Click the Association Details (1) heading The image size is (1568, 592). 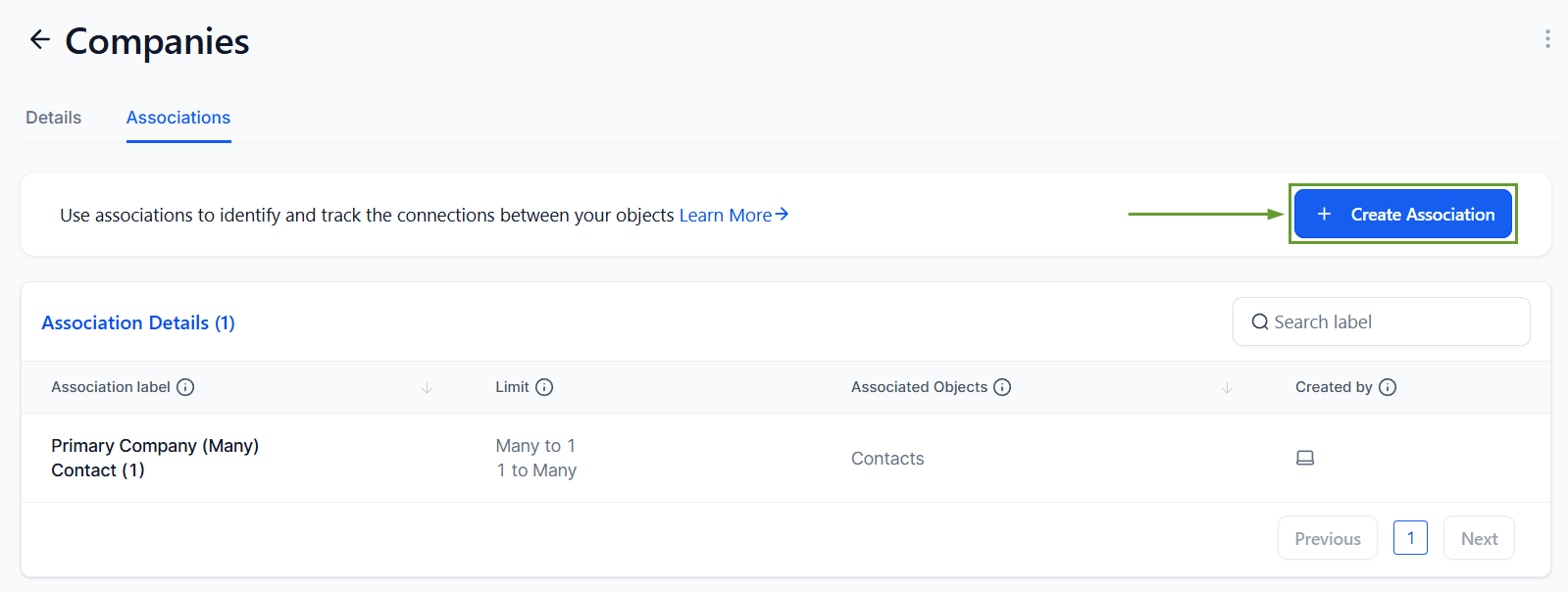point(138,322)
